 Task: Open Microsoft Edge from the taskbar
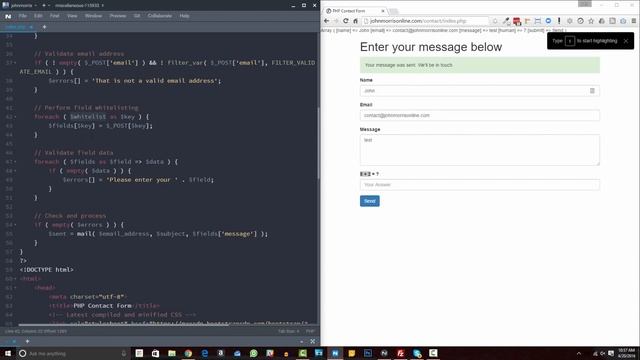coord(204,353)
